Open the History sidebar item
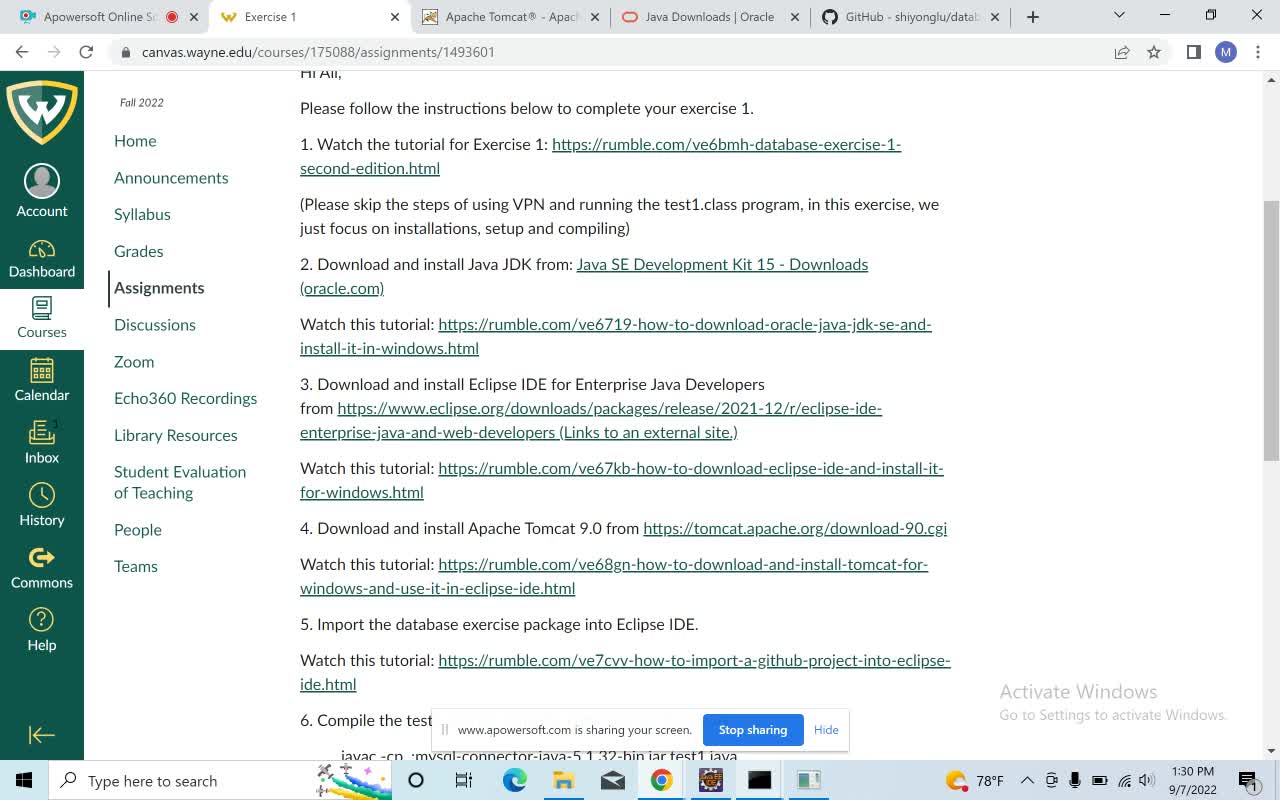The height and width of the screenshot is (800, 1280). tap(42, 506)
